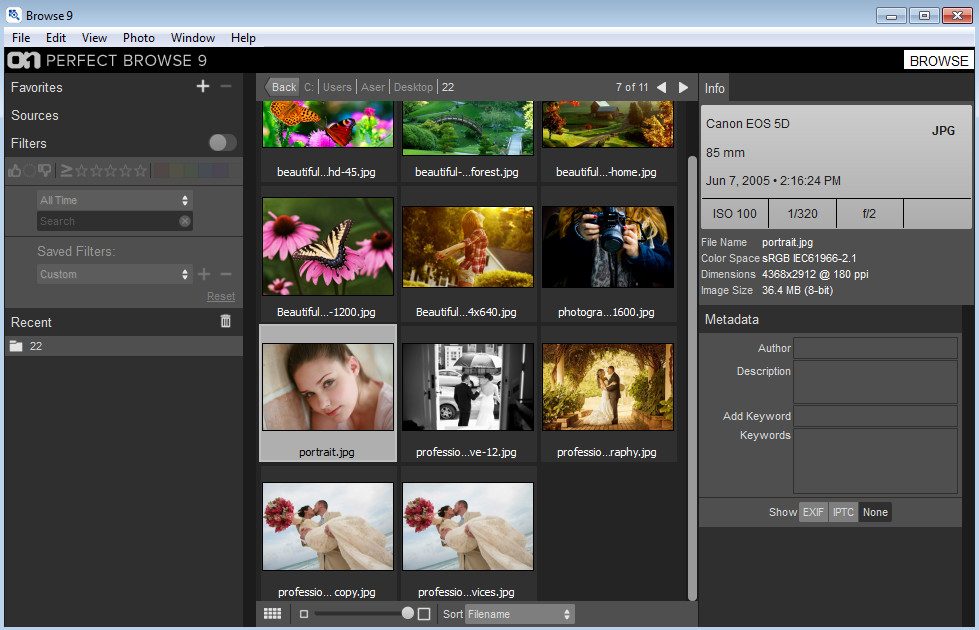Go to next image with right arrow
The width and height of the screenshot is (979, 630).
click(x=684, y=87)
